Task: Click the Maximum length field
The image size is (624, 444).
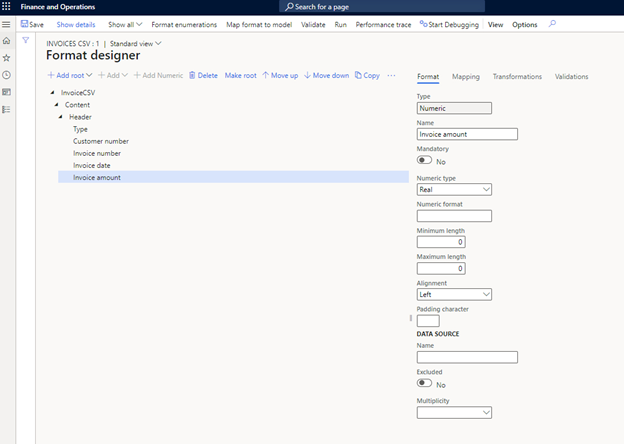Action: pyautogui.click(x=441, y=269)
